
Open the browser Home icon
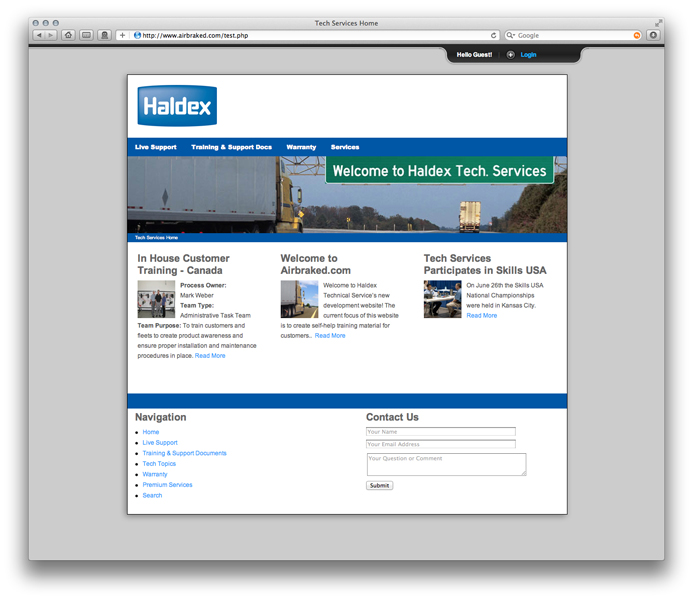coord(68,35)
